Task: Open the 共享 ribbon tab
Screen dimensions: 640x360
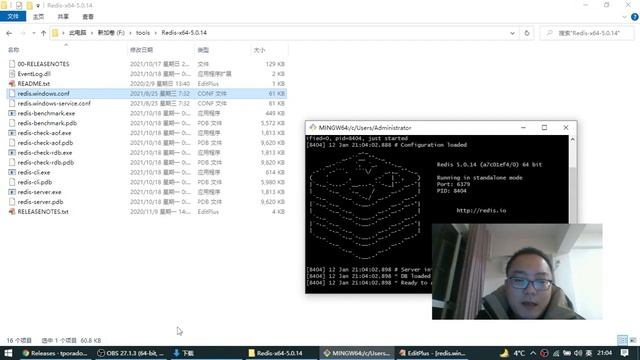Action: coord(63,17)
